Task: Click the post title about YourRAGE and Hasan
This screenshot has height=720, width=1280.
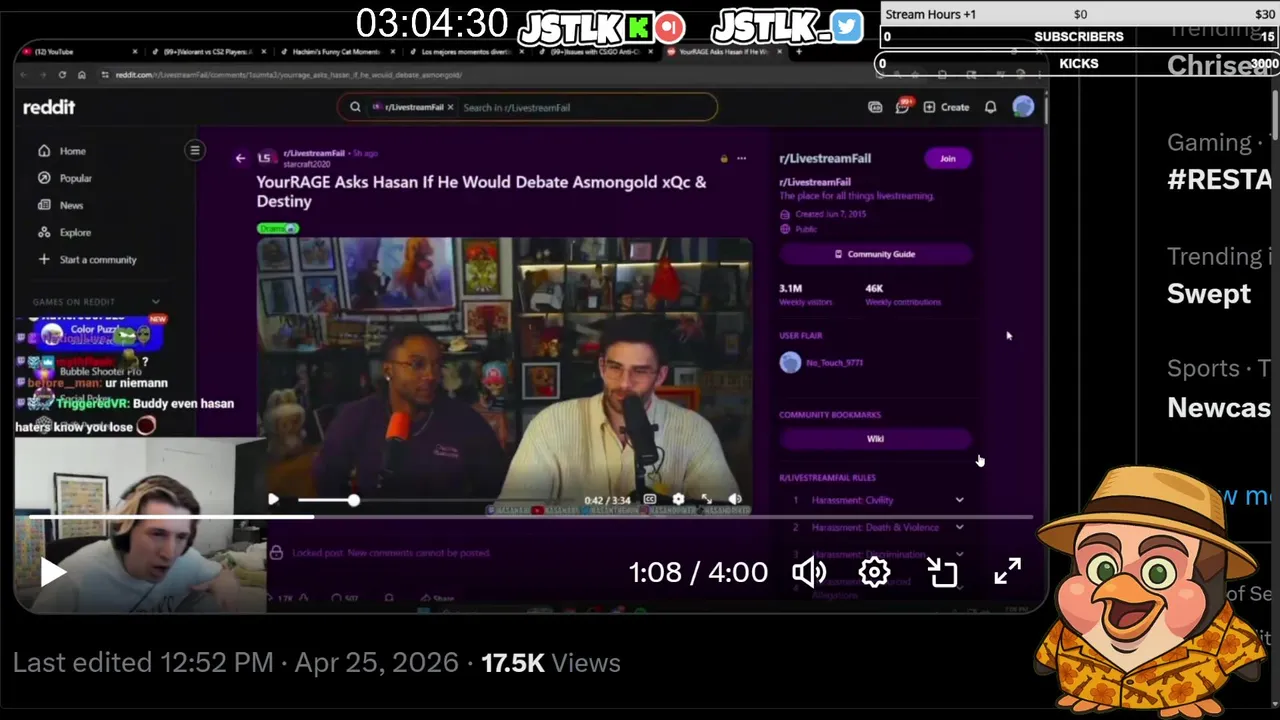Action: [481, 191]
